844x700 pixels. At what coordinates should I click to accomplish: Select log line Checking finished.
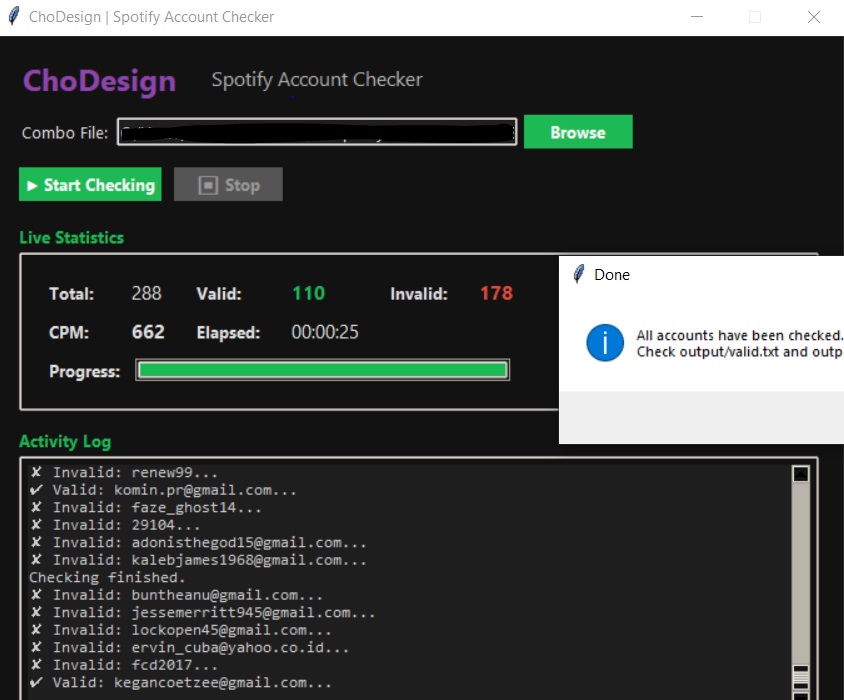[107, 578]
